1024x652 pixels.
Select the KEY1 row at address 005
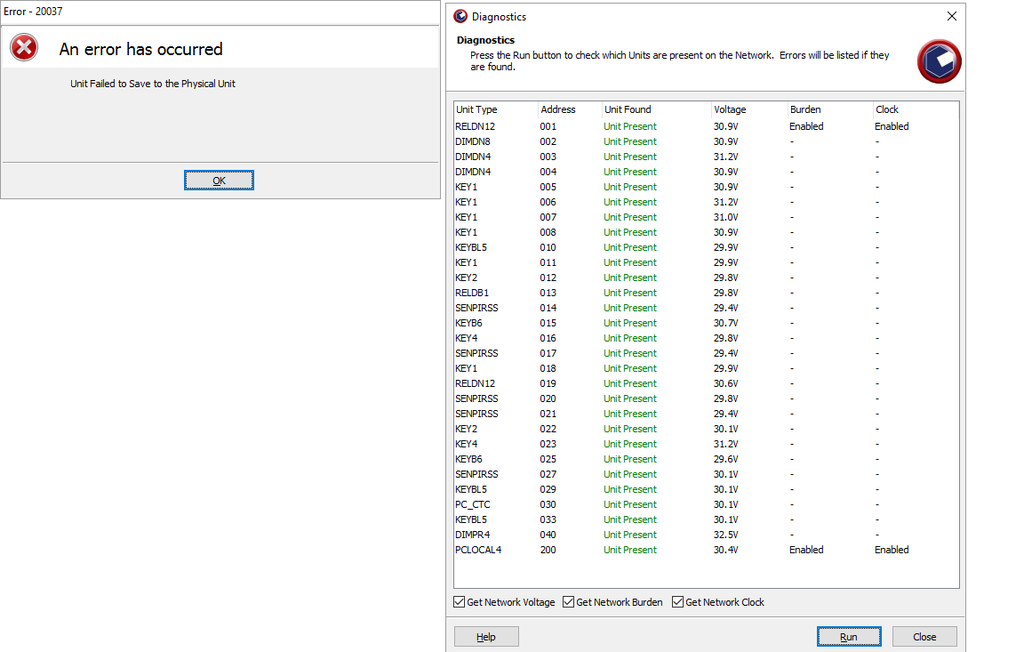pos(706,187)
